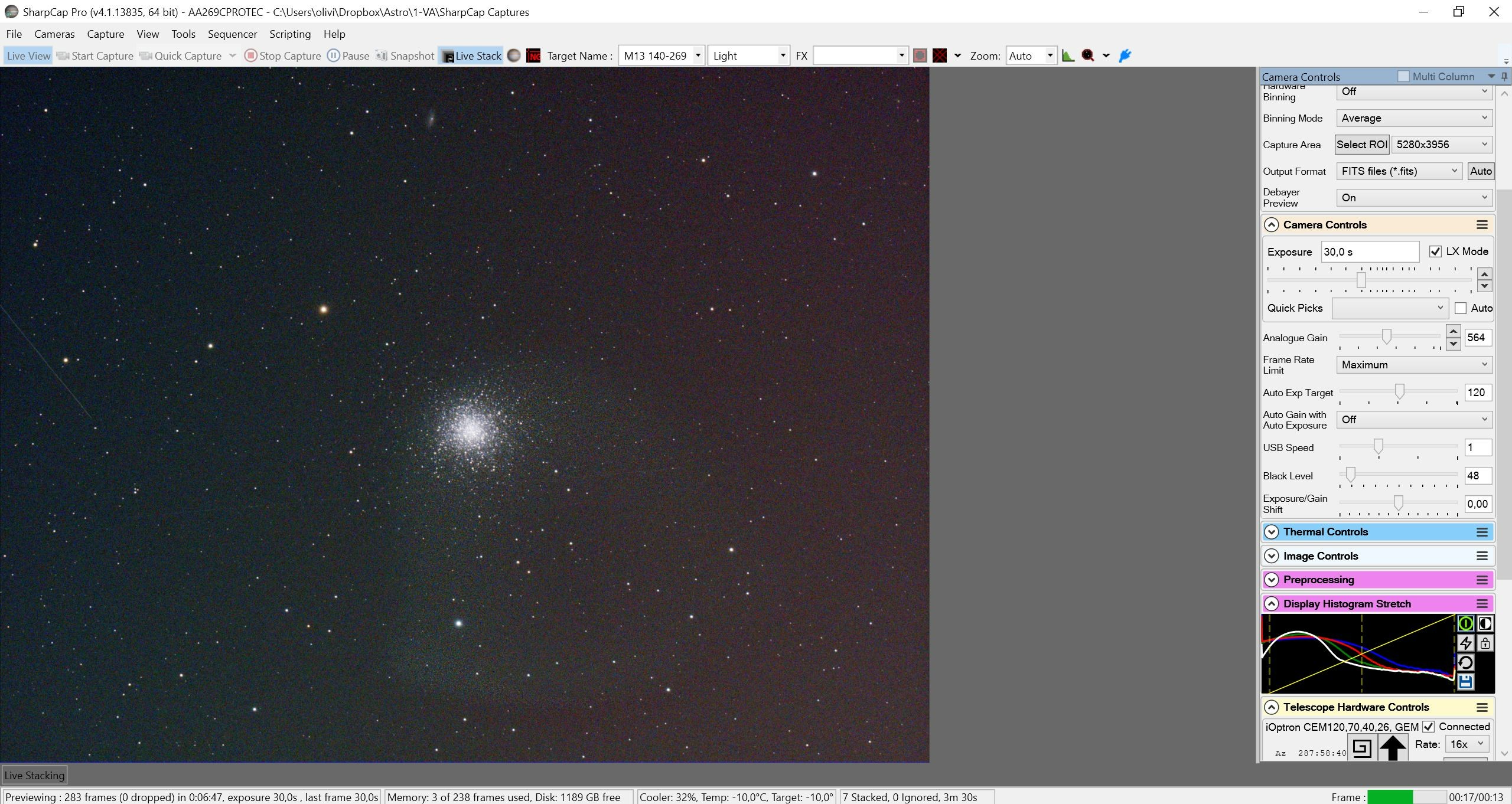
Task: Click the focus assistant magnifier icon
Action: [x=1088, y=55]
